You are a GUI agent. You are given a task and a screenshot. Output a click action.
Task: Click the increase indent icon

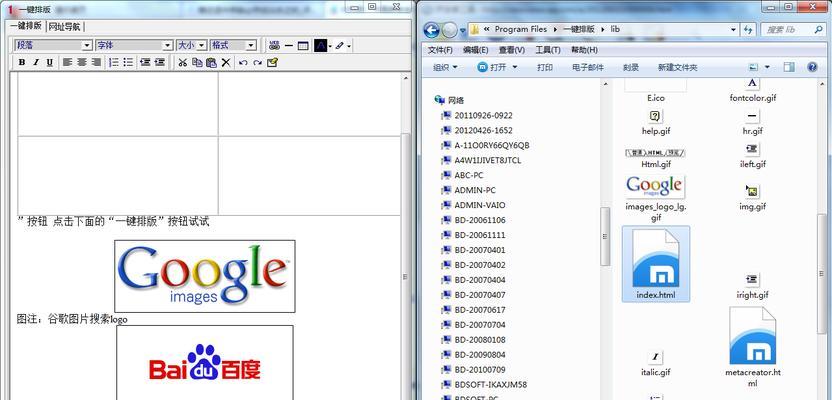coord(159,63)
